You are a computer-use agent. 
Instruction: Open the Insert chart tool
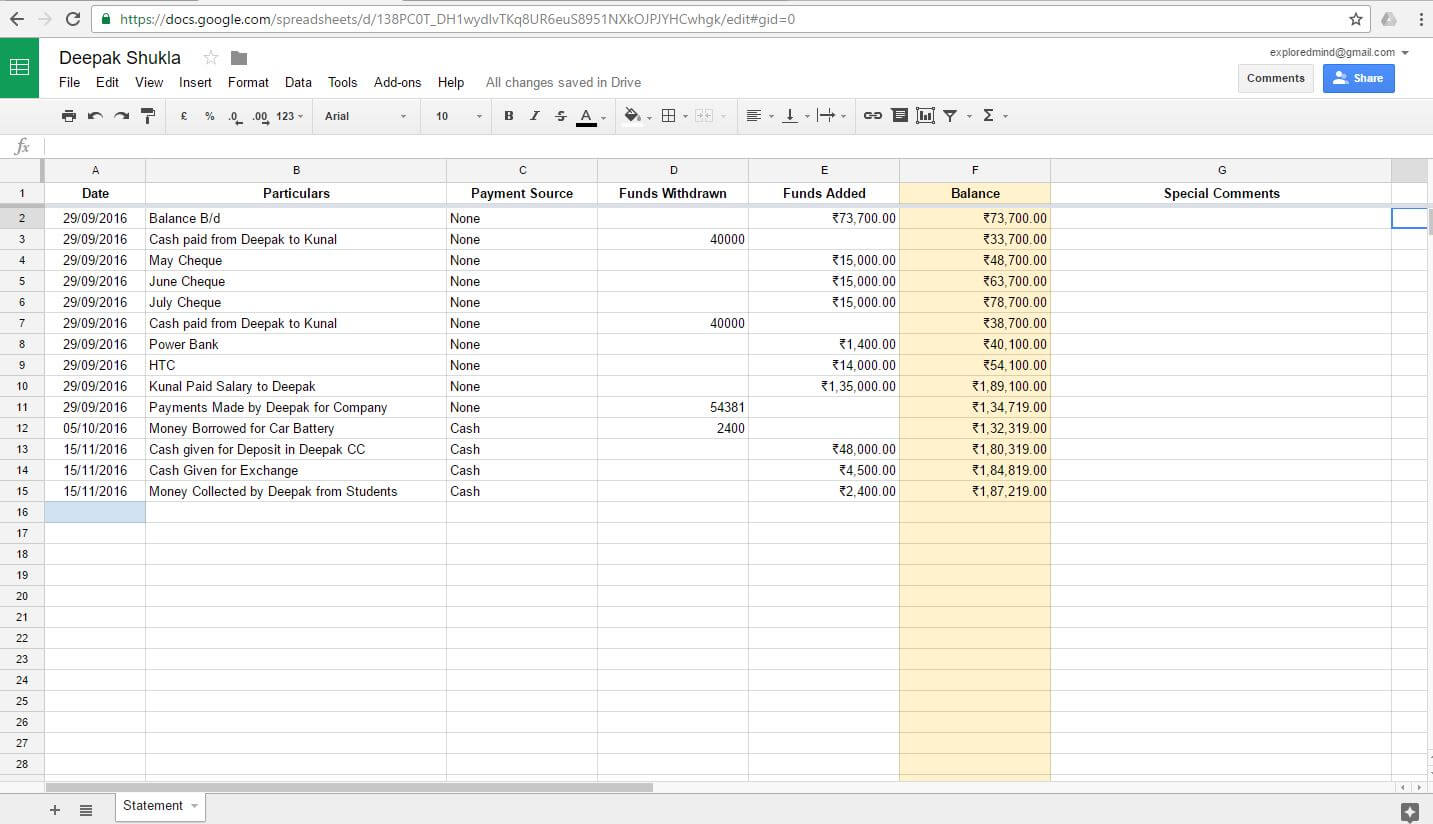925,115
